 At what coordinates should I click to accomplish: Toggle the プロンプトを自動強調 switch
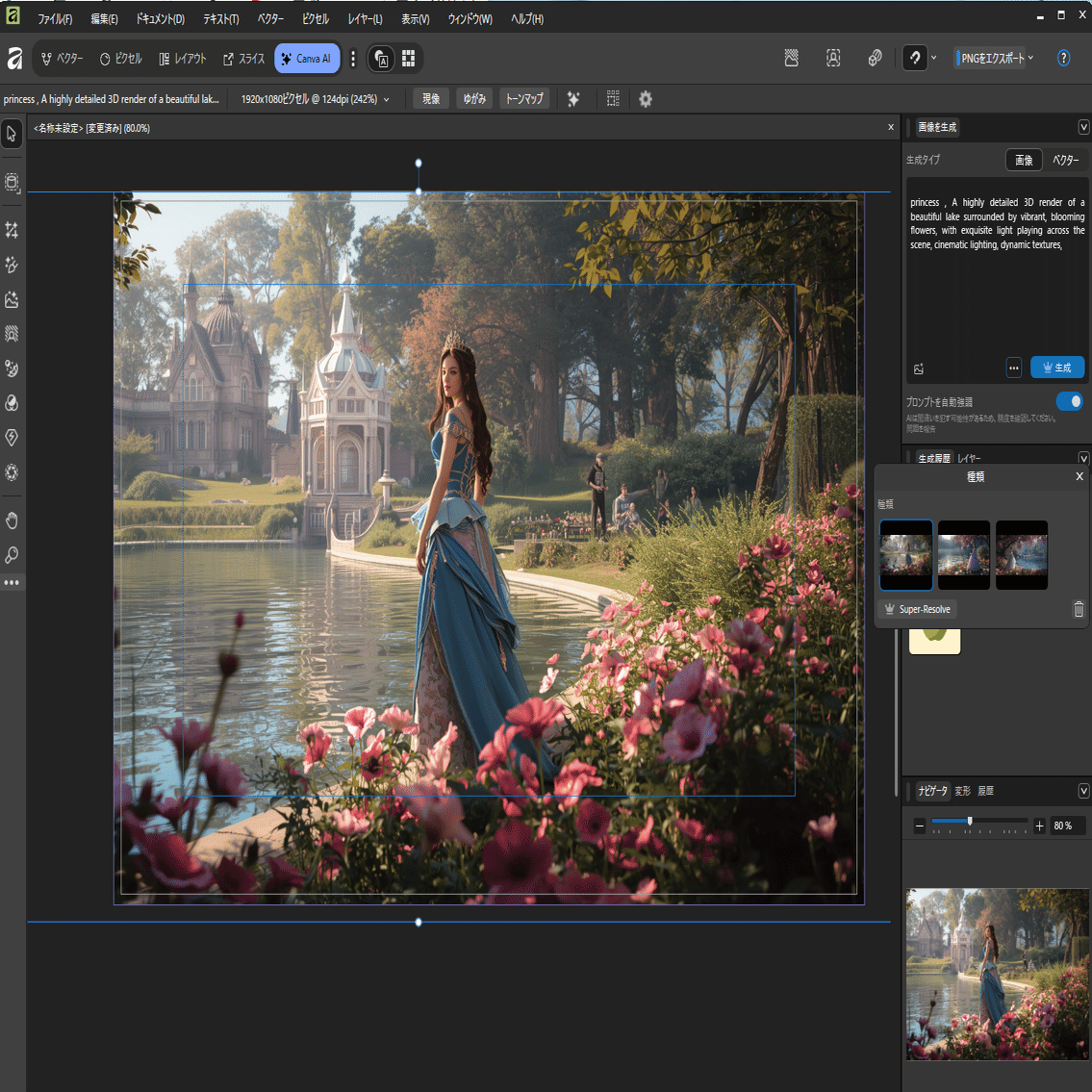[x=1069, y=401]
